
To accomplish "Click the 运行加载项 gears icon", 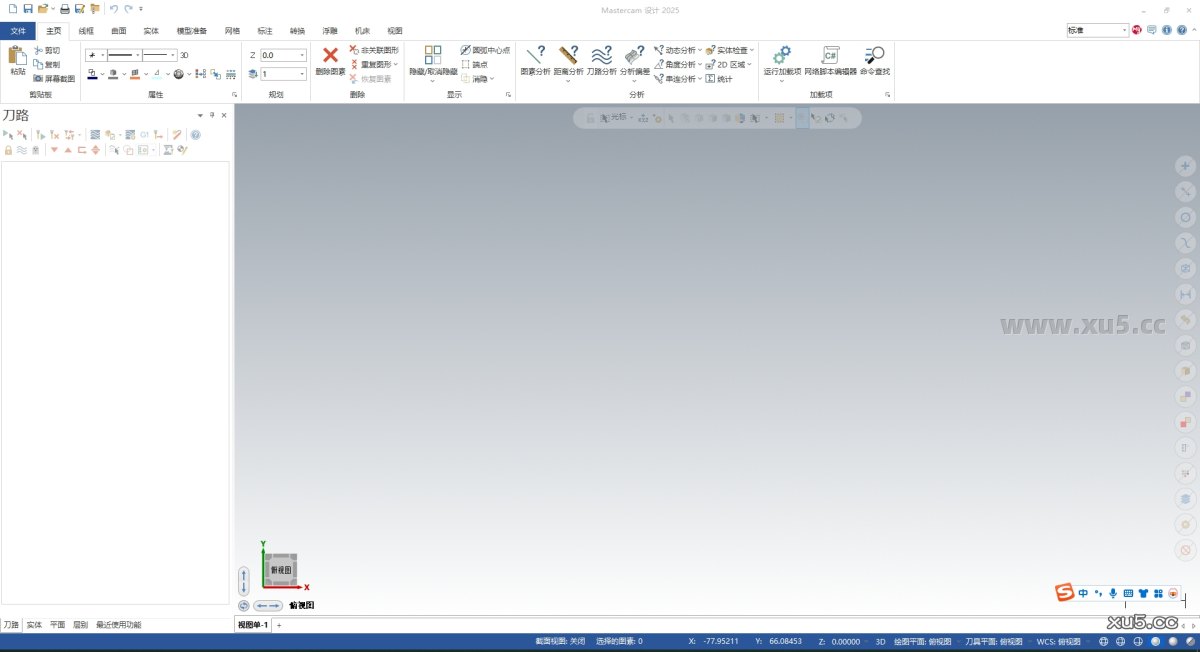I will click(782, 56).
